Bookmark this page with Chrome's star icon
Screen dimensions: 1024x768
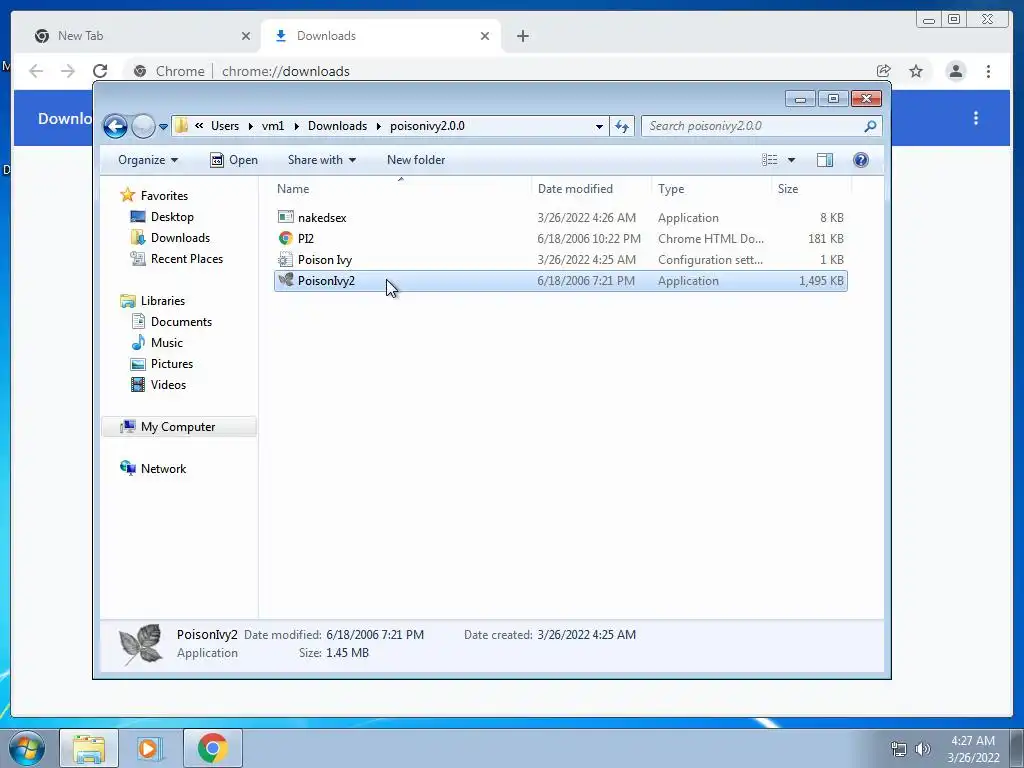(x=916, y=71)
